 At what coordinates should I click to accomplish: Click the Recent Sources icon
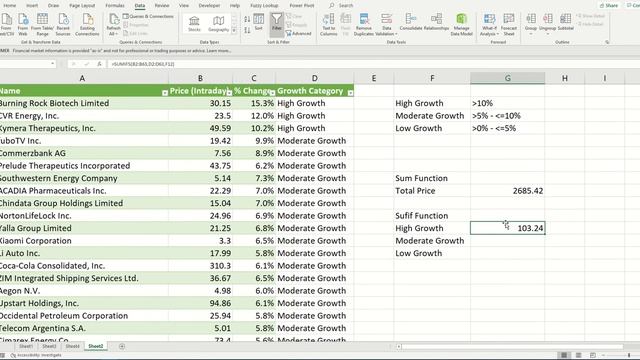pyautogui.click(x=63, y=24)
